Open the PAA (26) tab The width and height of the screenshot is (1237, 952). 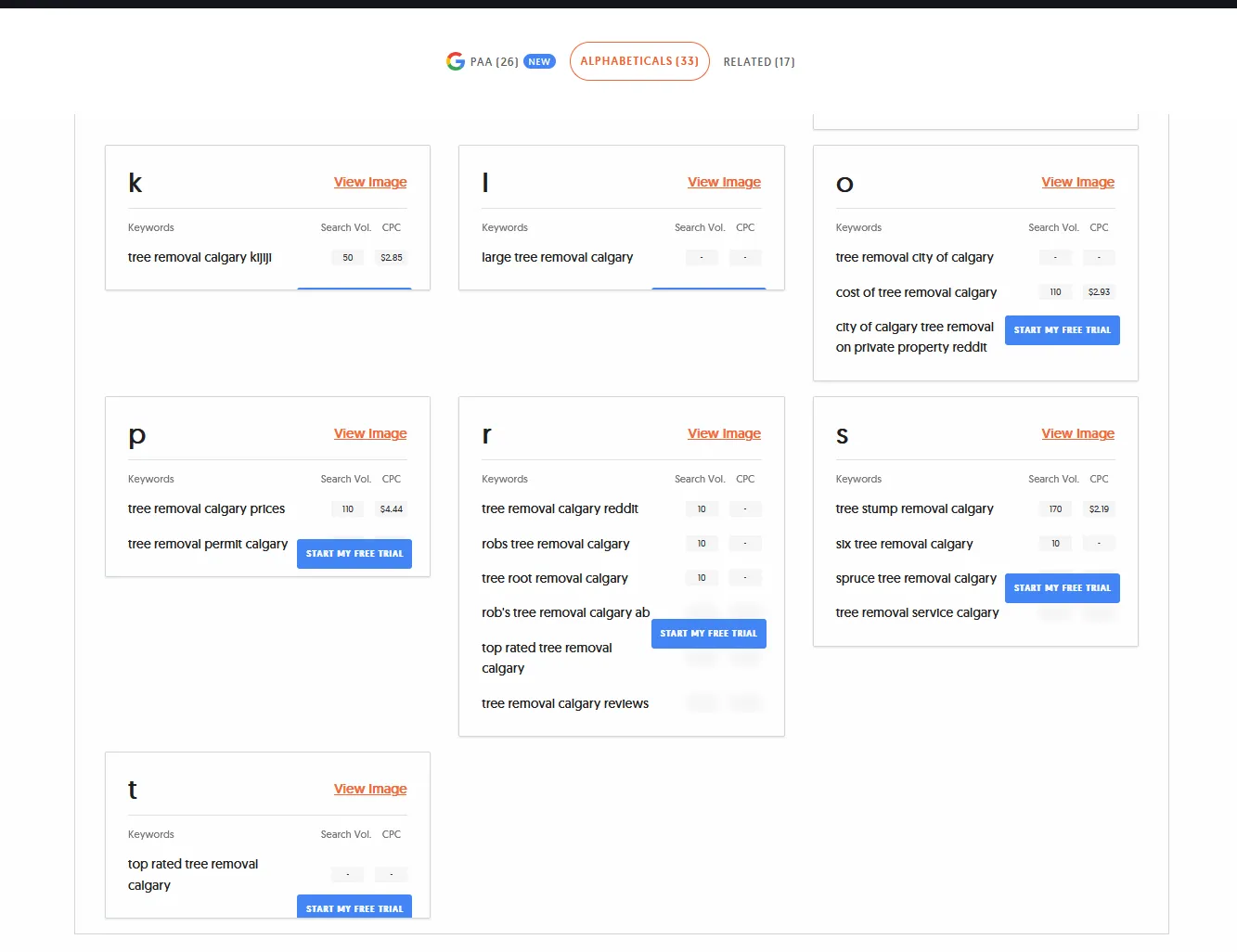pos(494,62)
